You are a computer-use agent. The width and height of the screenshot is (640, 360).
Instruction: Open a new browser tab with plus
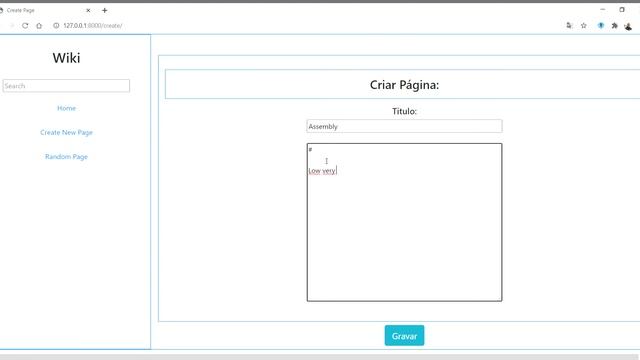(104, 10)
